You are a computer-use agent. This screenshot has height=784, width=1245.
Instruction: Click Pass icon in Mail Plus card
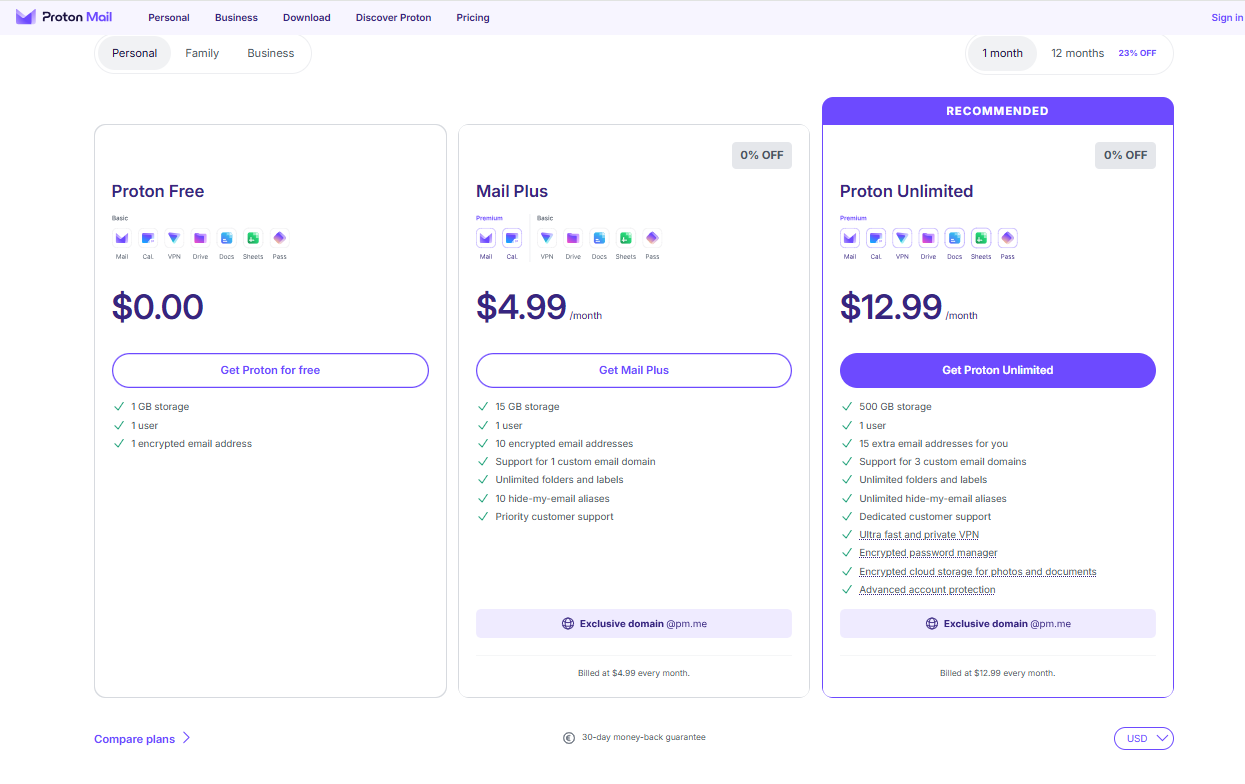point(652,238)
